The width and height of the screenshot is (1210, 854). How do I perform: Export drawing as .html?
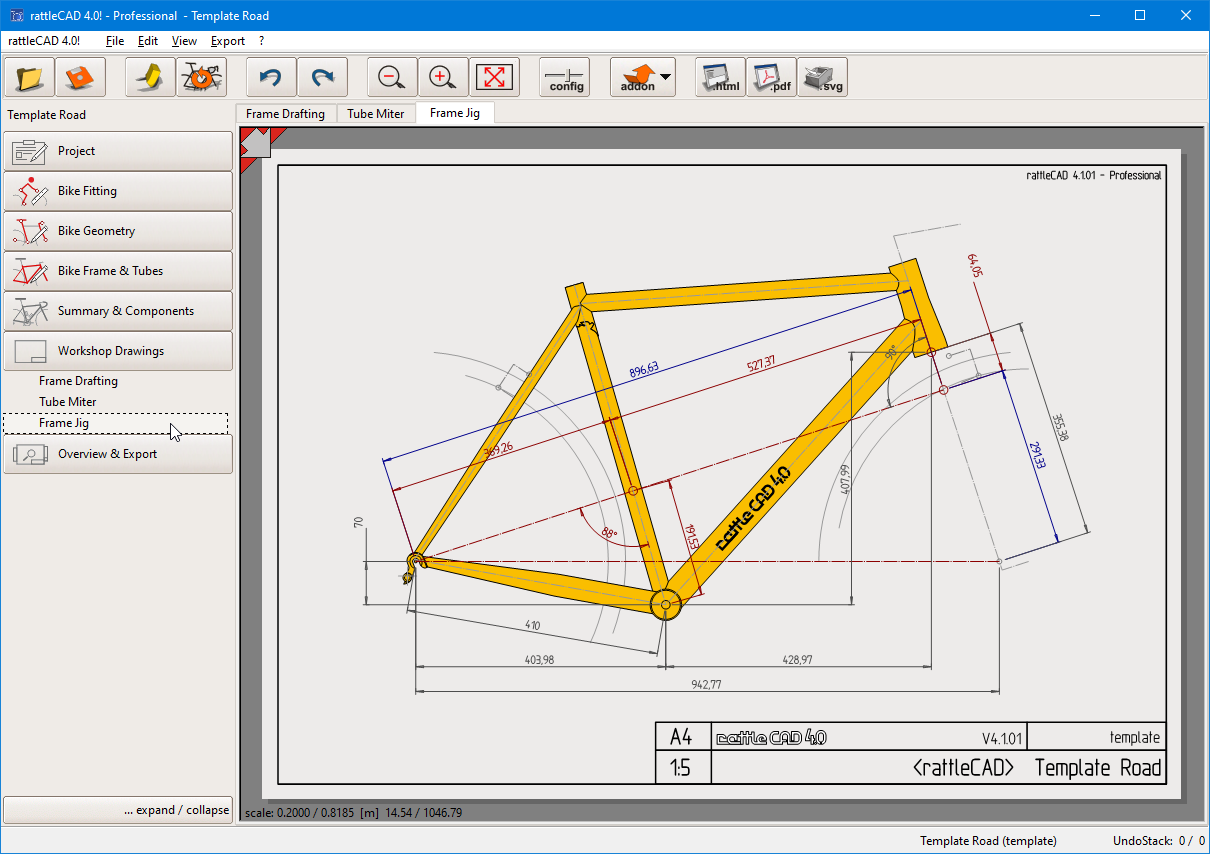[x=720, y=77]
